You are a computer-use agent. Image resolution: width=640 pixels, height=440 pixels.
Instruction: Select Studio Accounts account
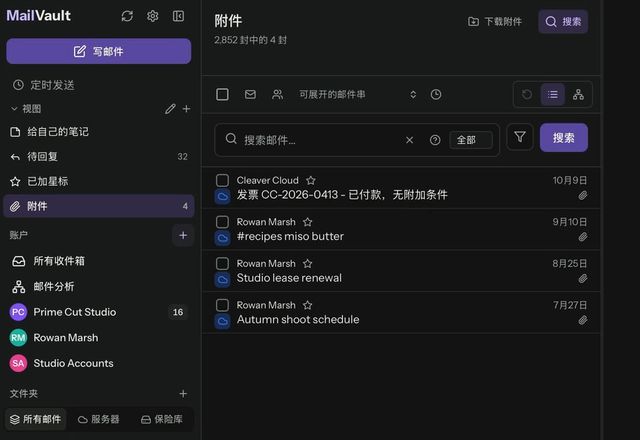coord(98,363)
